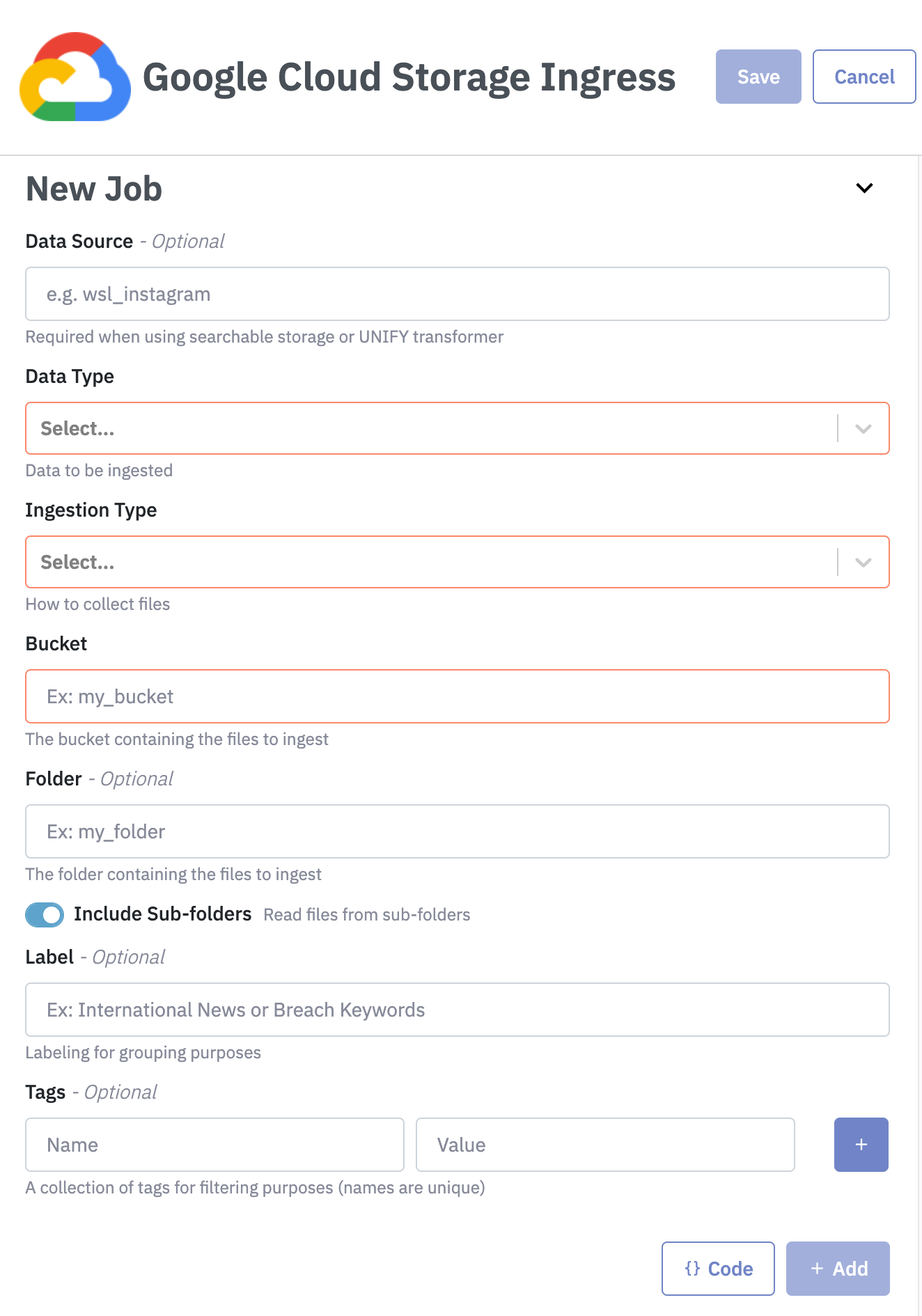Expand the Ingestion Type dropdown arrow
Viewport: 922px width, 1316px height.
click(864, 563)
